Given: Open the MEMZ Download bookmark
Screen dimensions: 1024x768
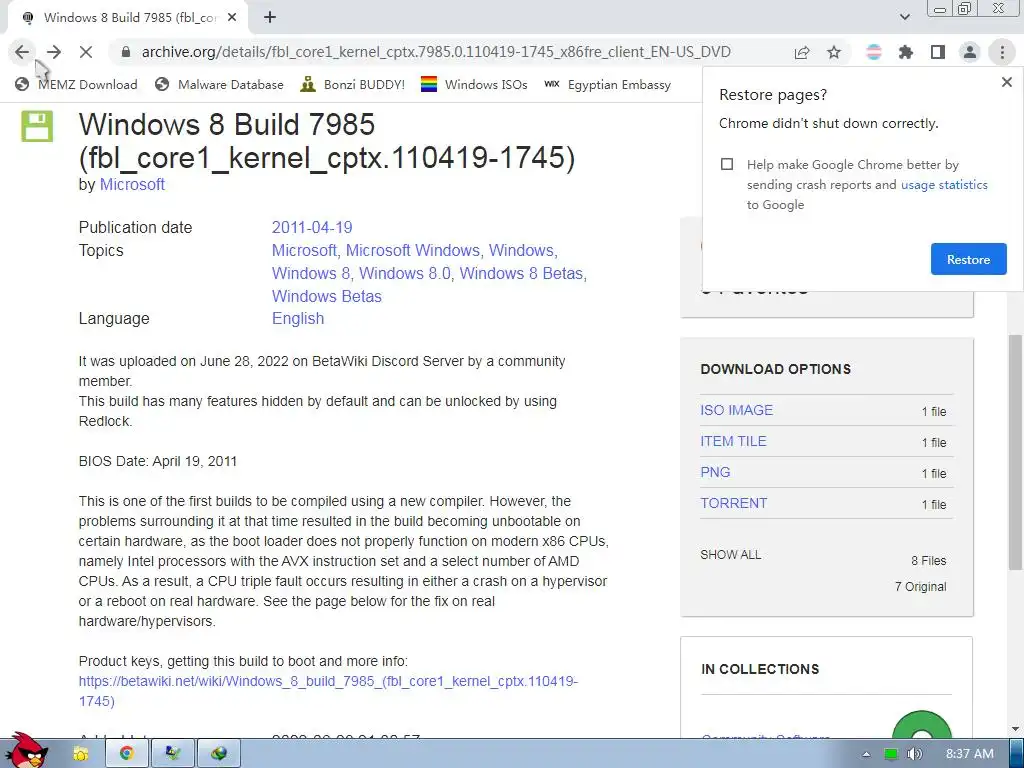Looking at the screenshot, I should (76, 84).
